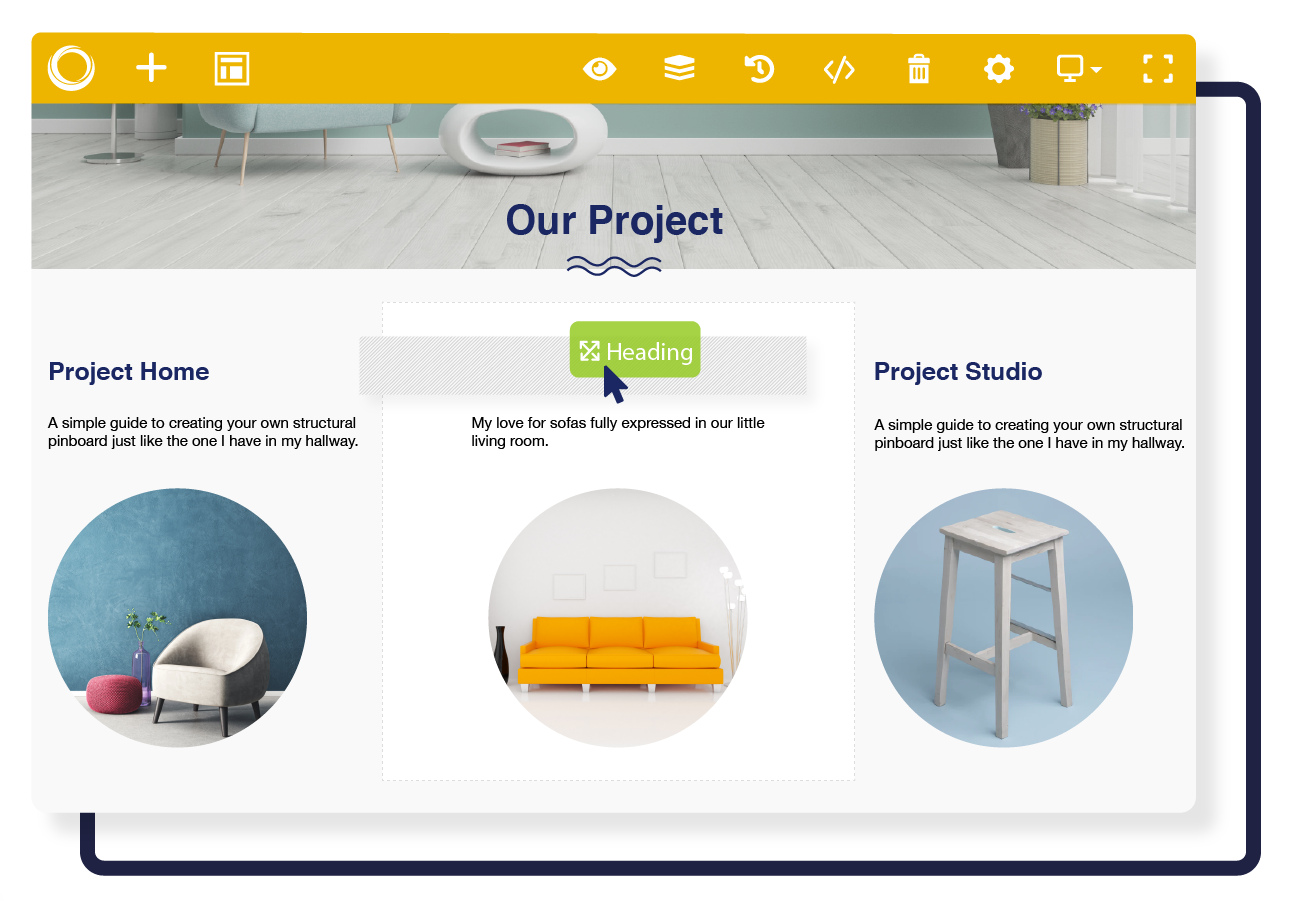The width and height of the screenshot is (1301, 901).
Task: Expand the desktop device view dropdown
Action: [x=1079, y=69]
